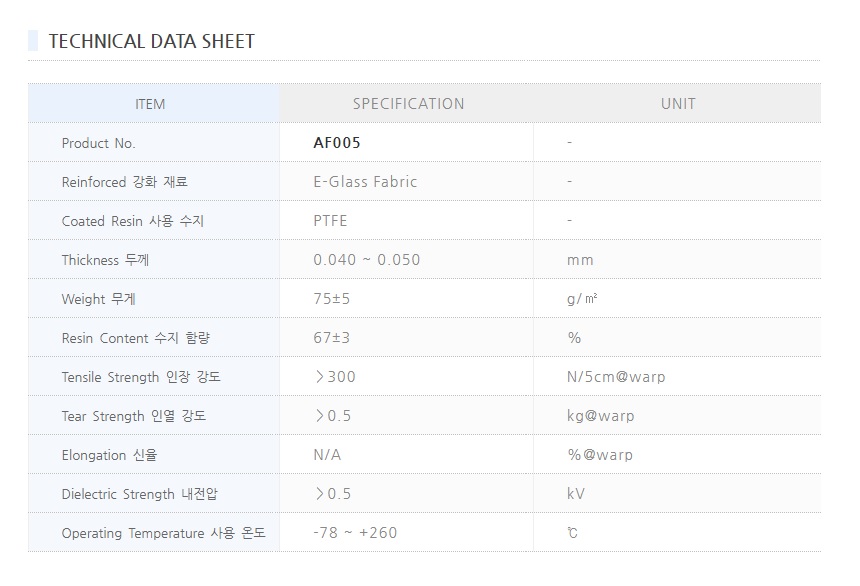Select the E-Glass Fabric specification cell
Screen dimensions: 860x586
365,182
